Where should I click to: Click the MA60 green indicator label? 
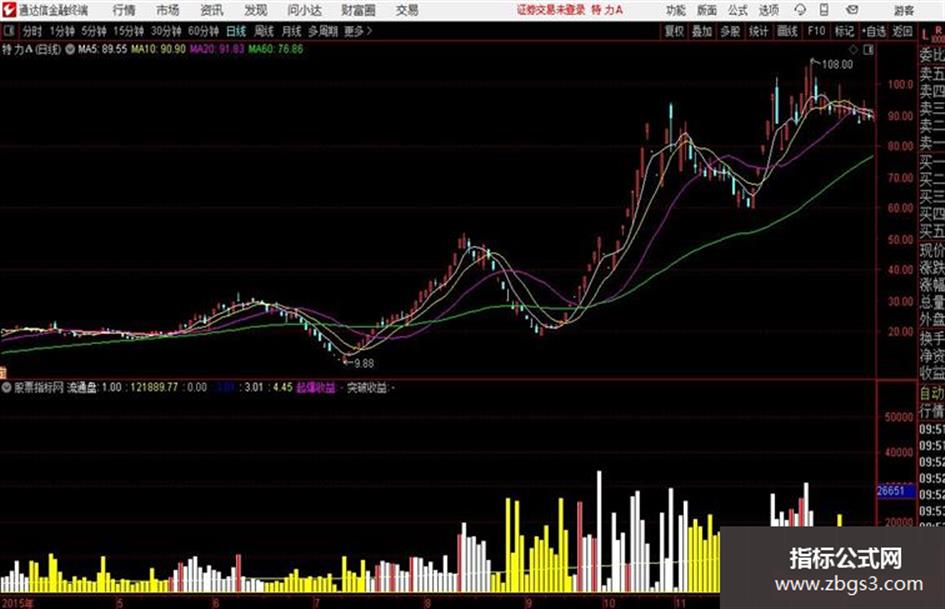275,49
